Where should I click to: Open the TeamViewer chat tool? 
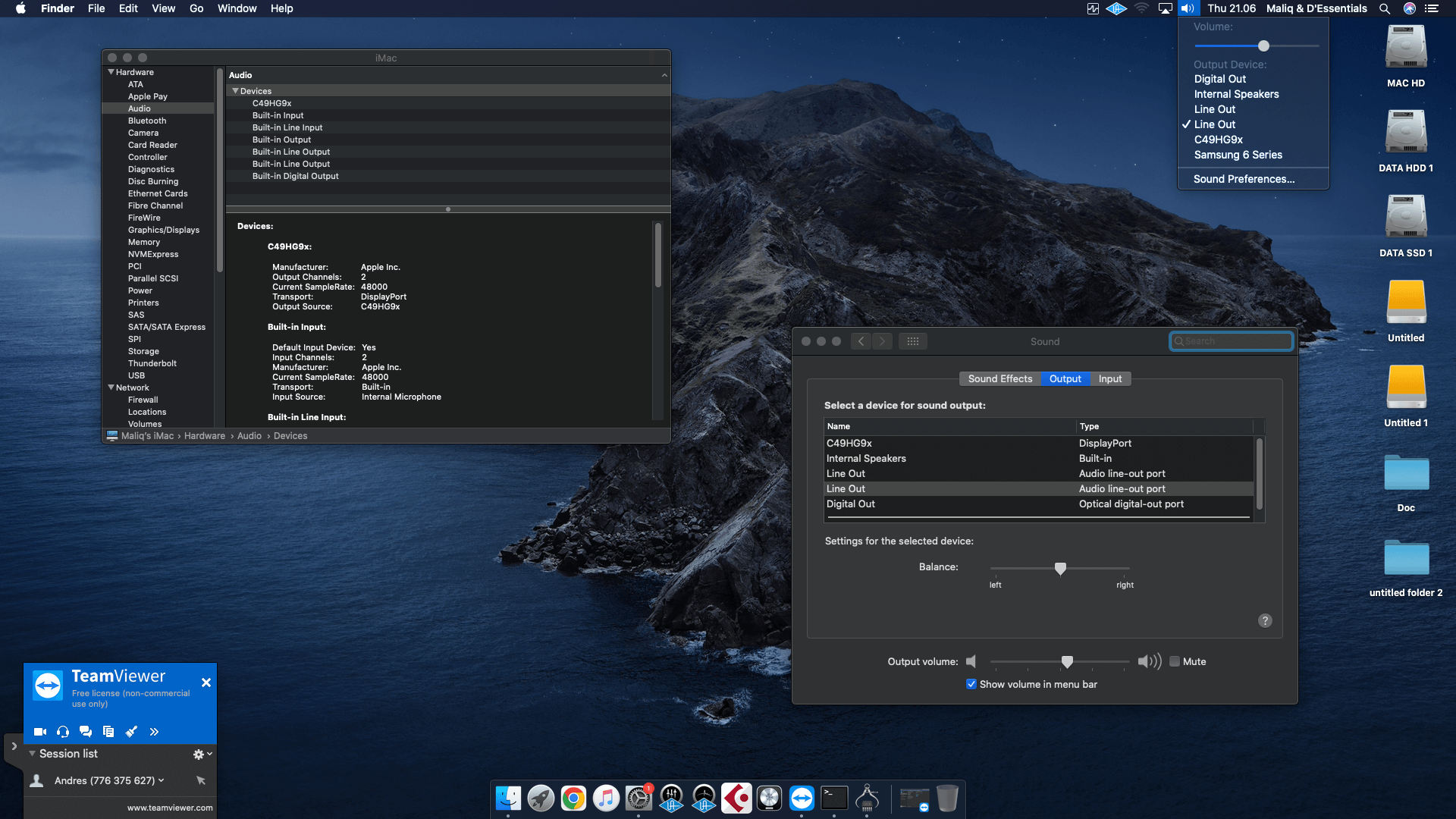pyautogui.click(x=85, y=731)
